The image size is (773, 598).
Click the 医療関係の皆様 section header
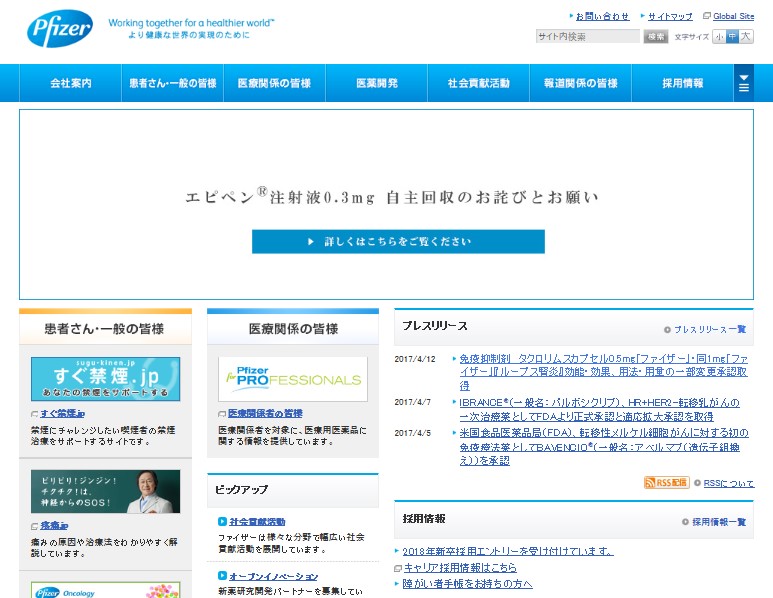(293, 329)
